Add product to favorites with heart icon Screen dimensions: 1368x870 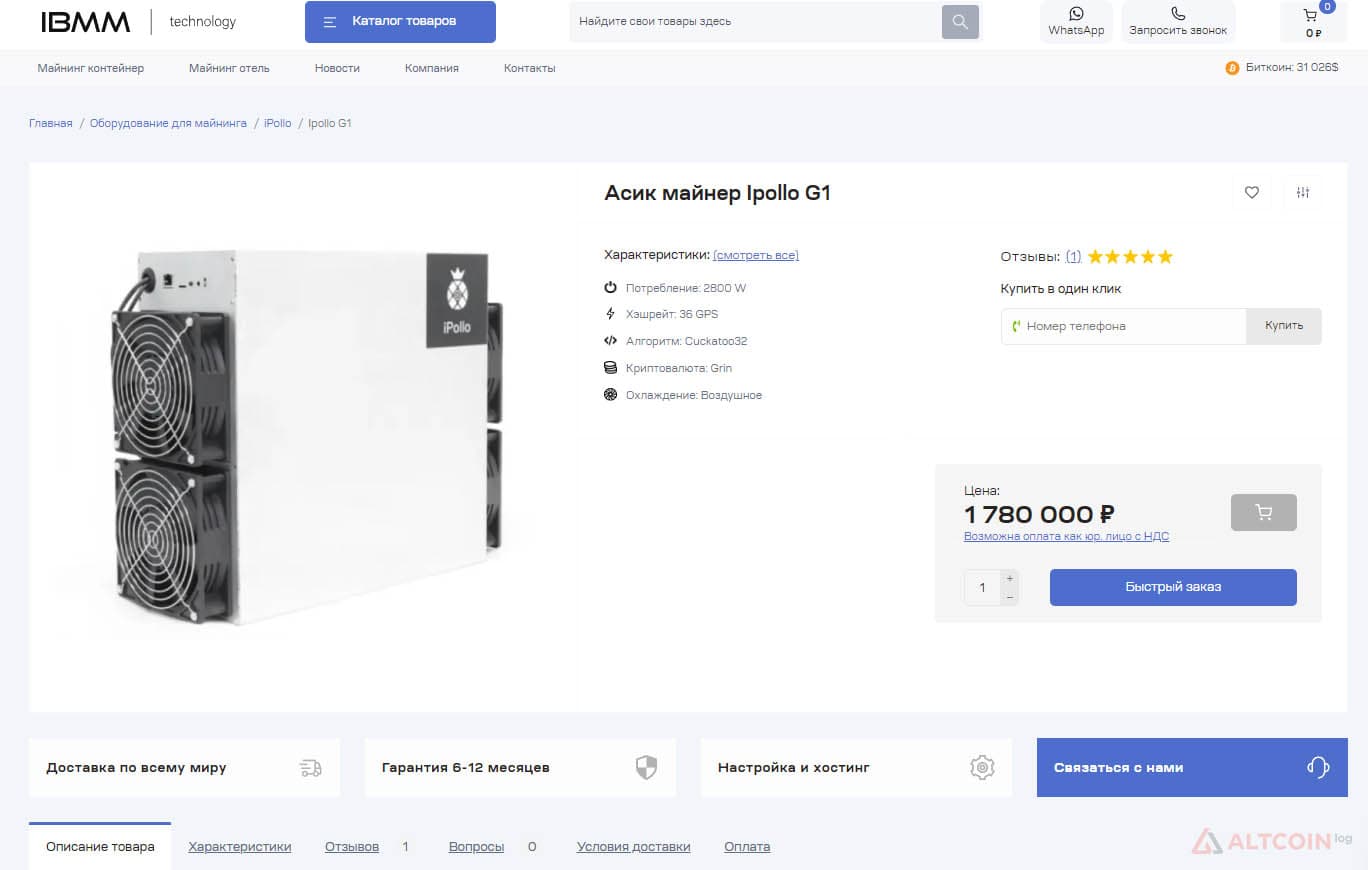(x=1252, y=193)
